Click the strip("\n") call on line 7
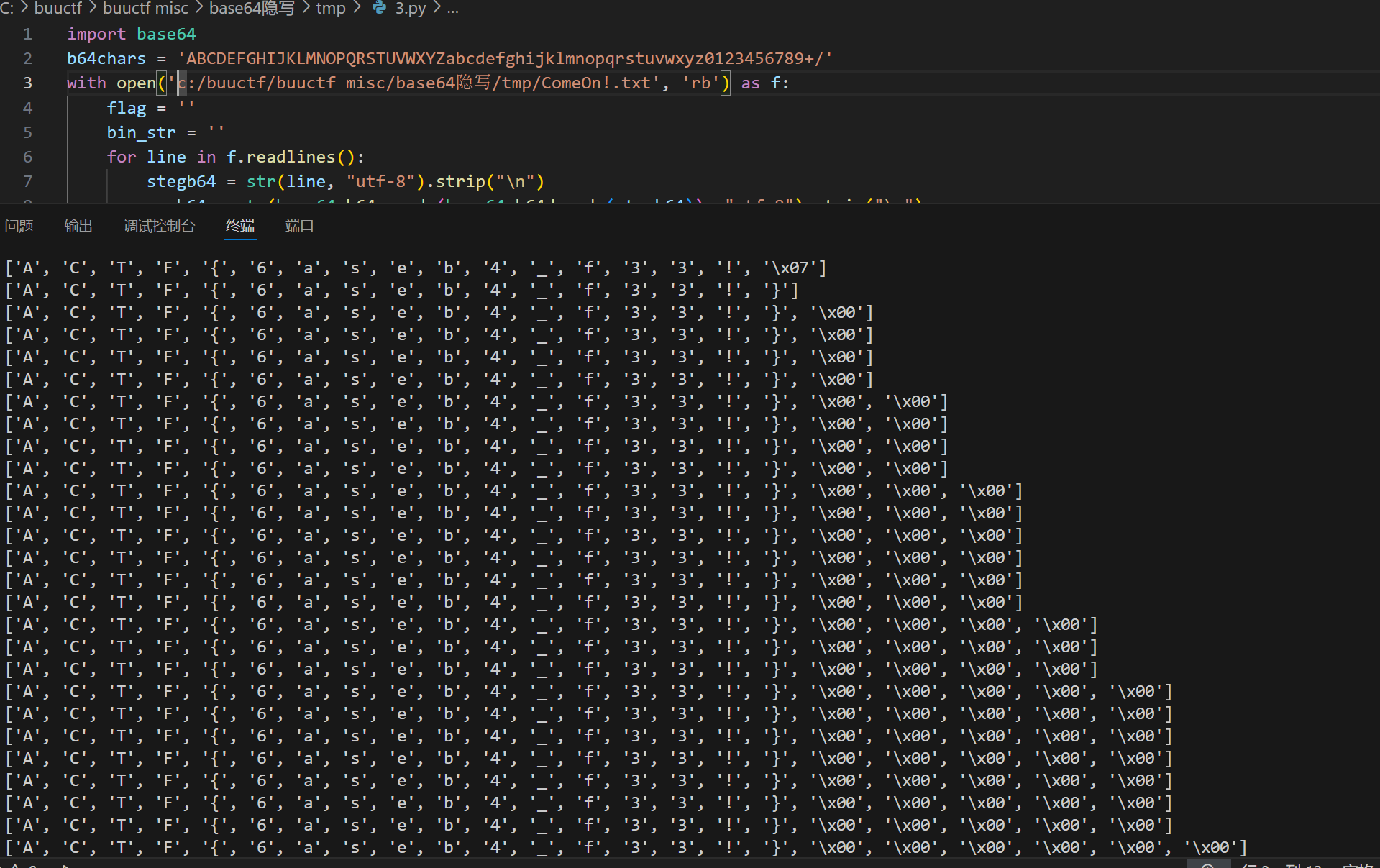Image resolution: width=1380 pixels, height=868 pixels. point(490,181)
